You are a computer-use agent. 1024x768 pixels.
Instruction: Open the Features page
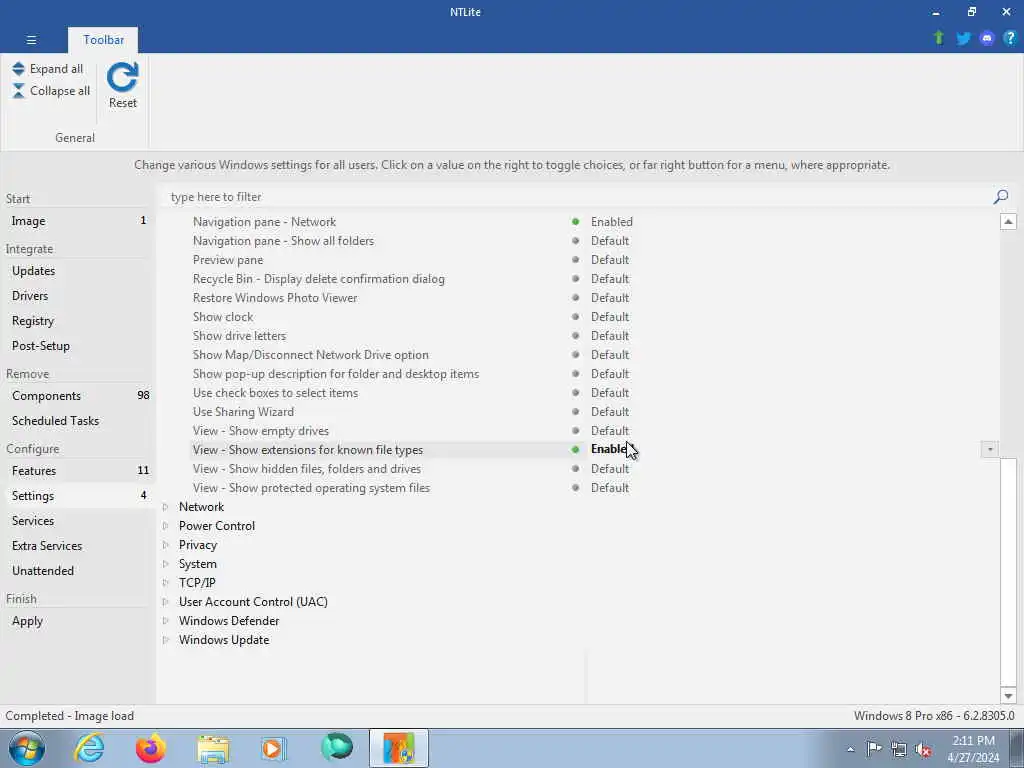point(78,471)
